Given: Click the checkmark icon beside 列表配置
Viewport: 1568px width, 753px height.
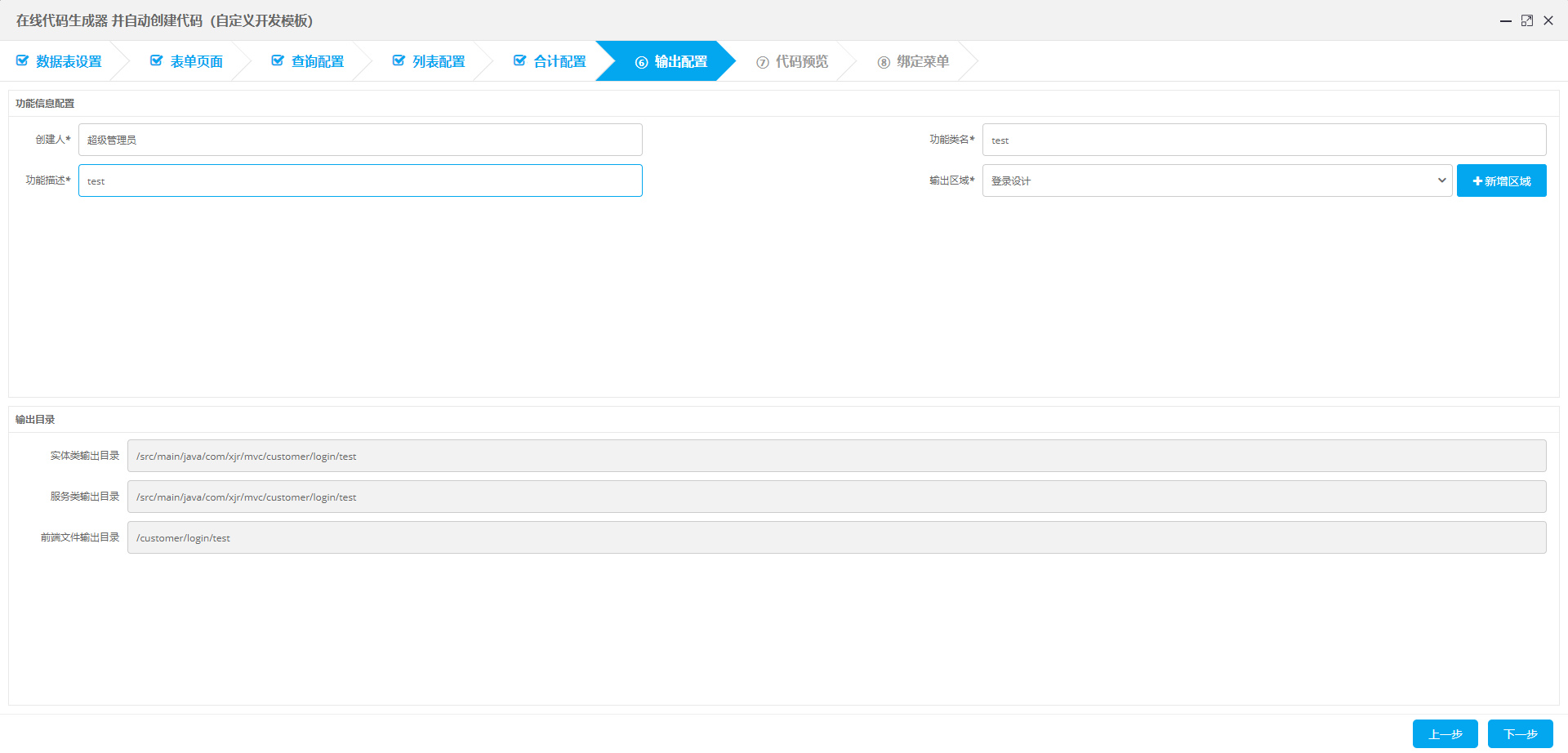Looking at the screenshot, I should [x=399, y=60].
